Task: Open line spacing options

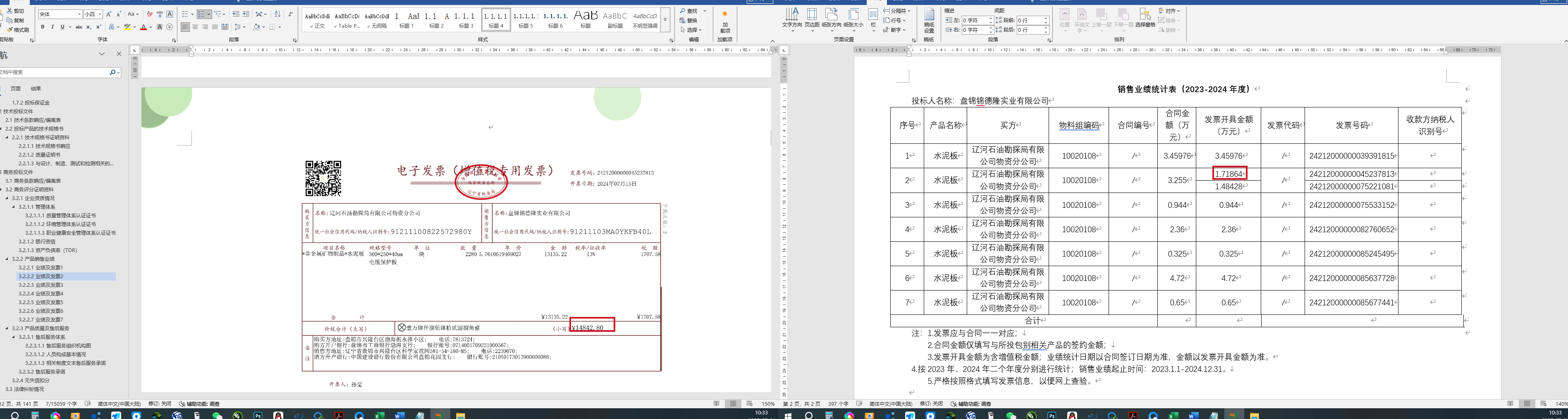Action: pos(239,27)
